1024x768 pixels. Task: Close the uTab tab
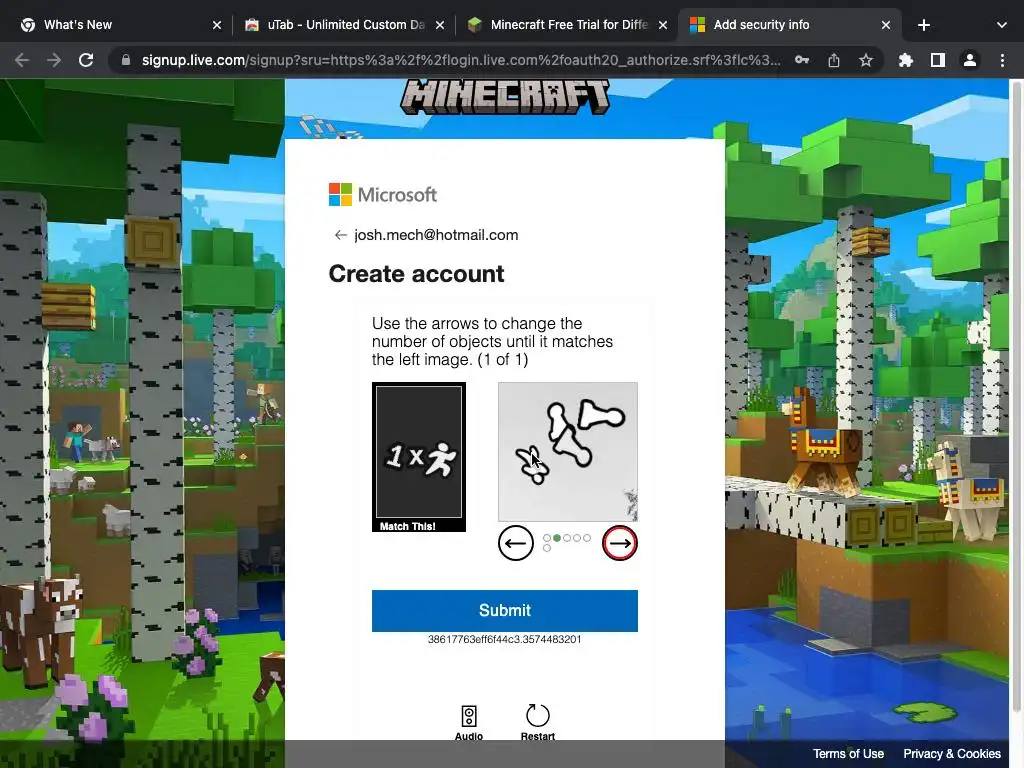tap(440, 25)
